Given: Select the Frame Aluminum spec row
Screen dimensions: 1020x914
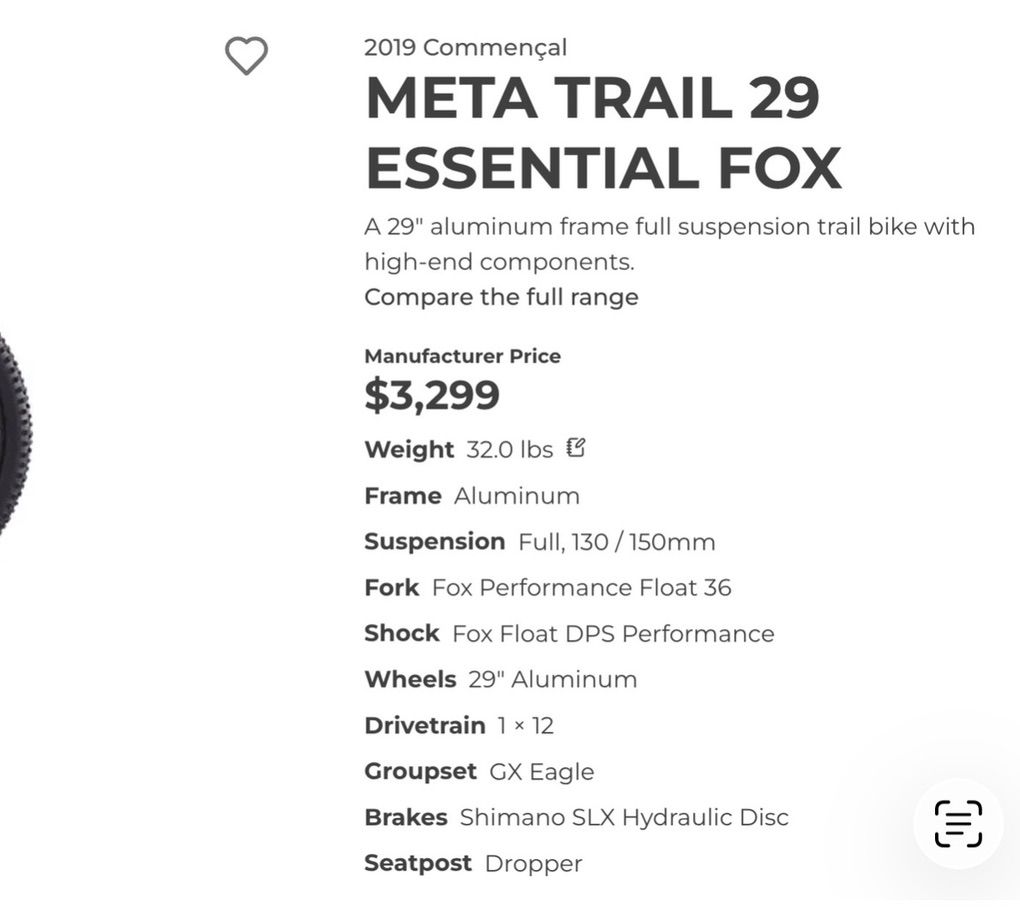Looking at the screenshot, I should (x=472, y=496).
